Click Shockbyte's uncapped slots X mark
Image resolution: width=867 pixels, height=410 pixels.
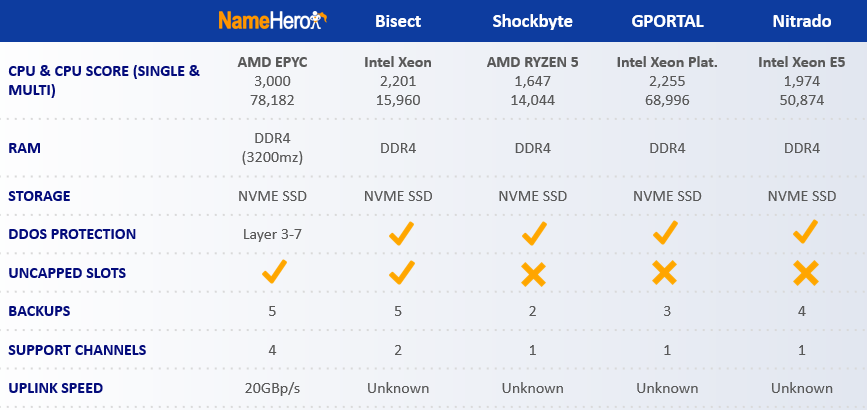[534, 274]
